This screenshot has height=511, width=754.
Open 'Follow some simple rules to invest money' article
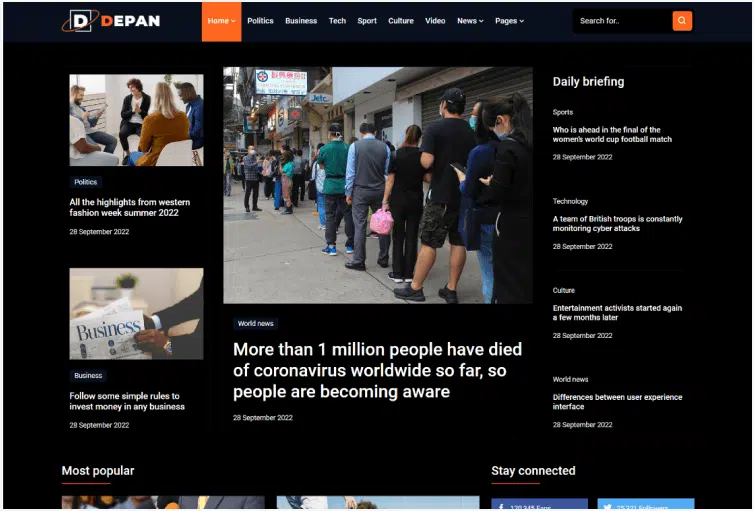(127, 401)
